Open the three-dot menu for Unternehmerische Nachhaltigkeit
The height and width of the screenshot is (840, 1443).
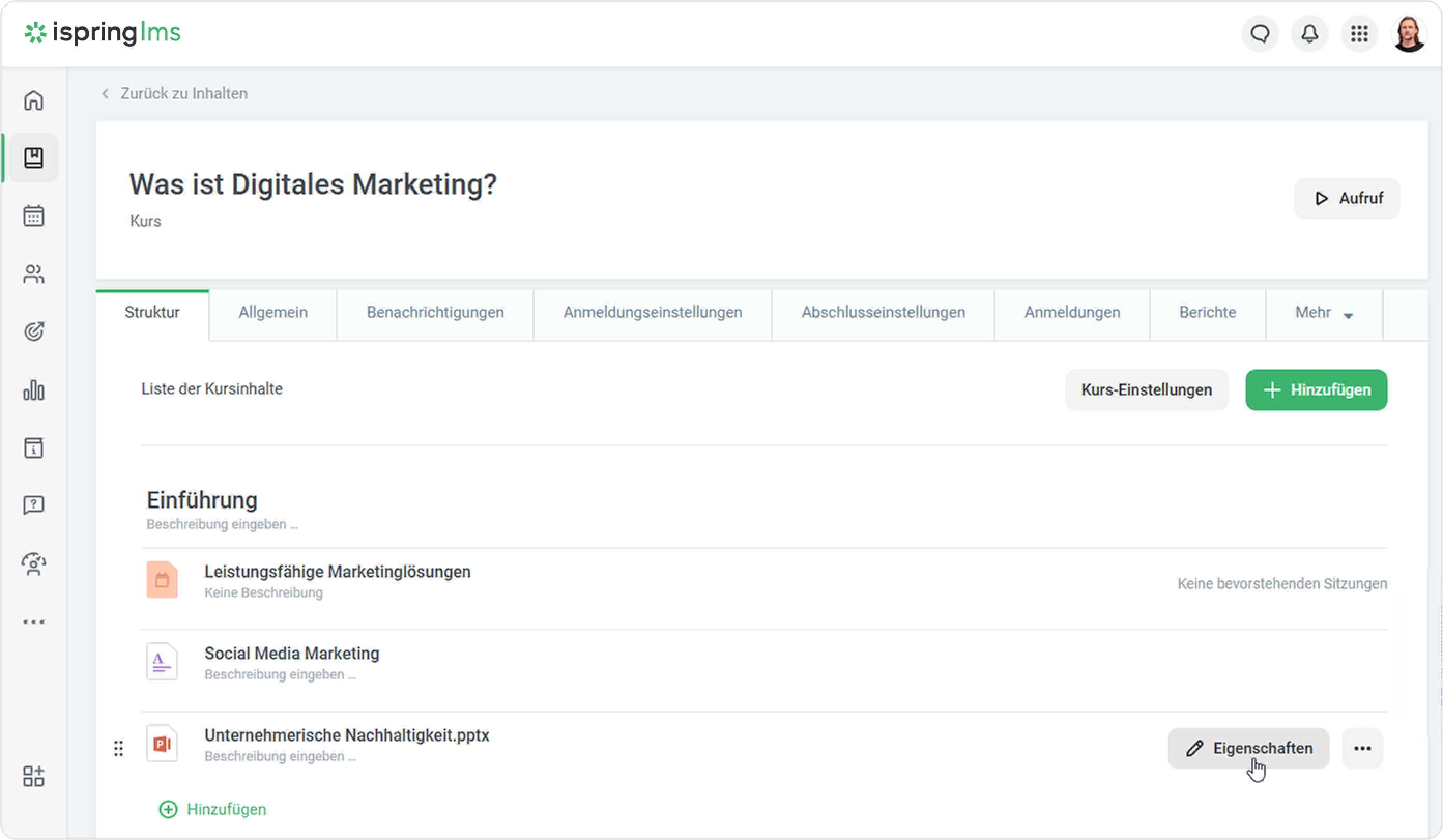click(x=1362, y=748)
